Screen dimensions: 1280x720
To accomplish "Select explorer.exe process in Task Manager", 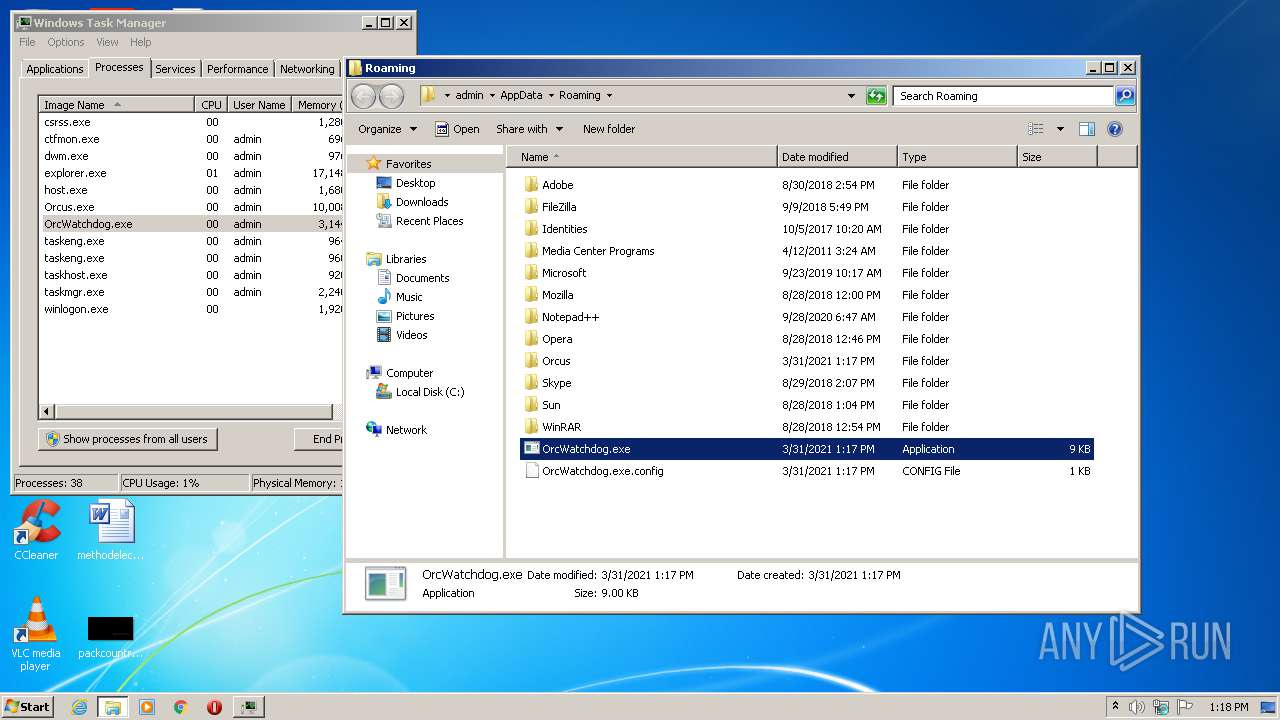I will click(x=191, y=173).
